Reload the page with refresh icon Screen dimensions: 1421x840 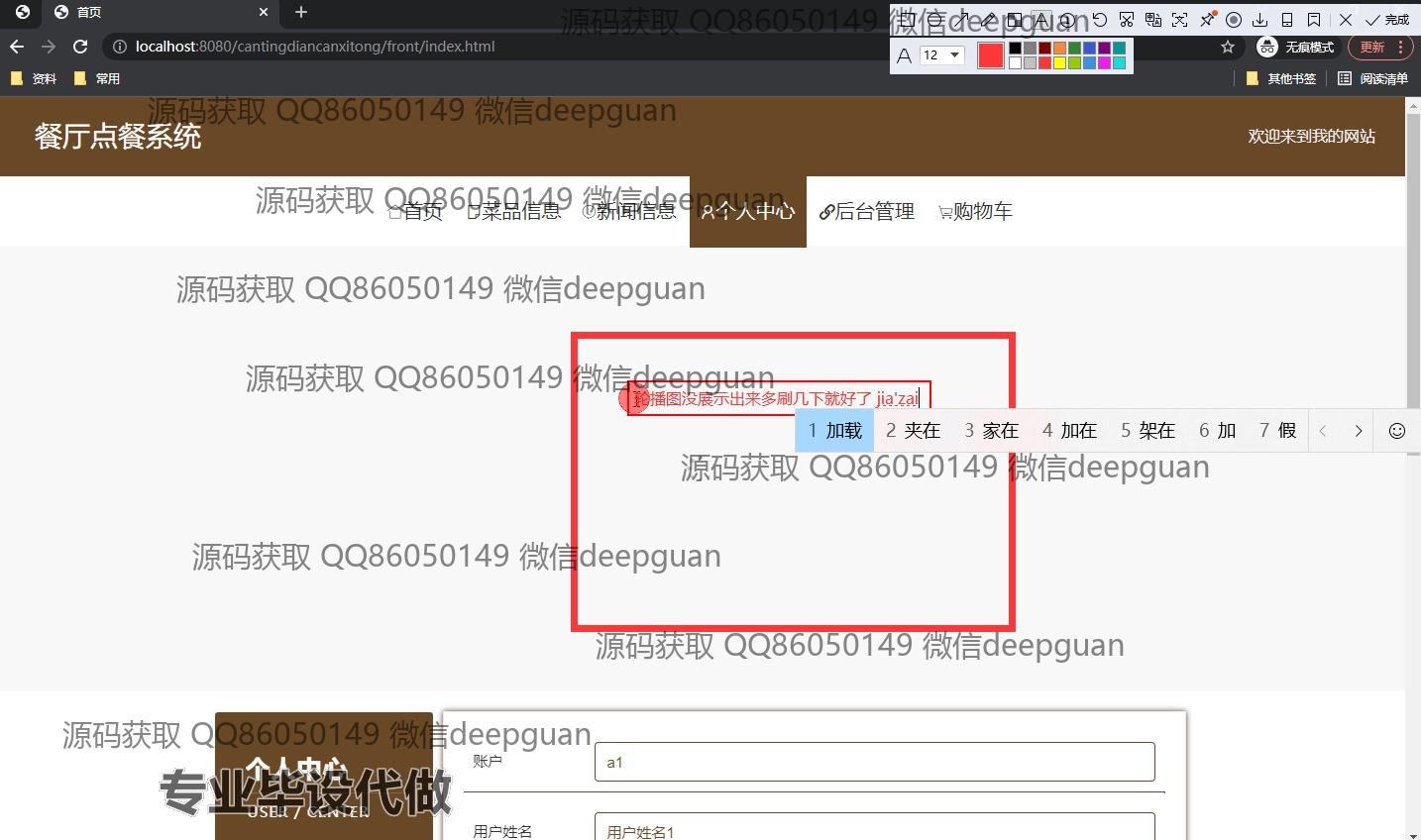tap(80, 47)
